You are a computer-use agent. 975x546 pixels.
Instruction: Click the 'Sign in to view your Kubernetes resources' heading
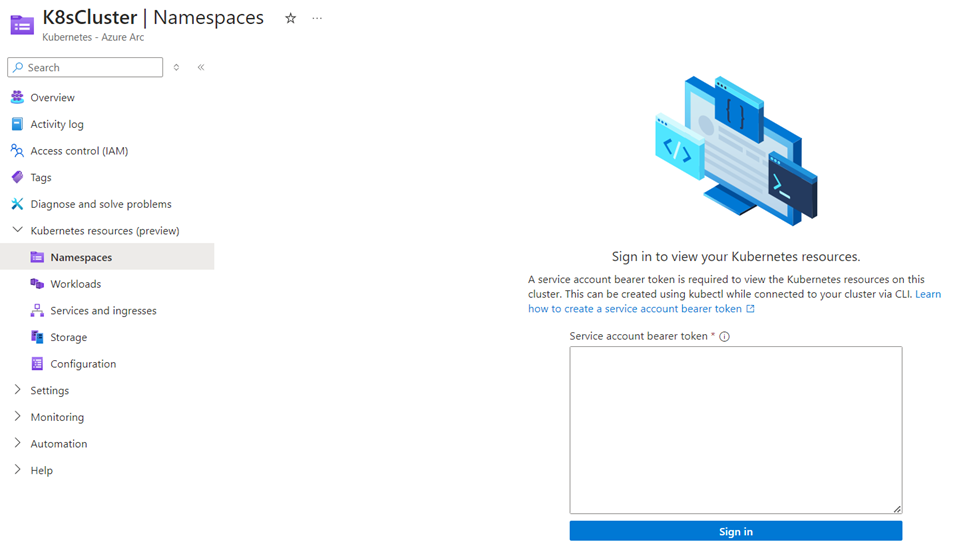point(736,256)
